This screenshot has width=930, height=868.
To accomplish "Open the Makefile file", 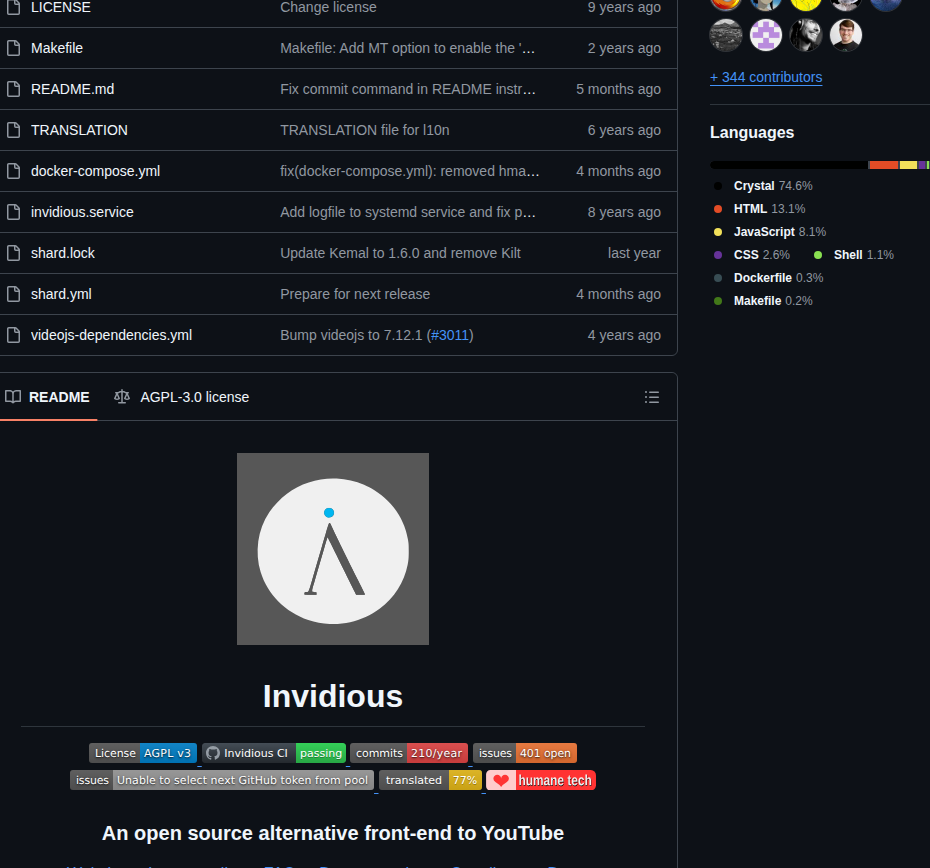I will [57, 48].
